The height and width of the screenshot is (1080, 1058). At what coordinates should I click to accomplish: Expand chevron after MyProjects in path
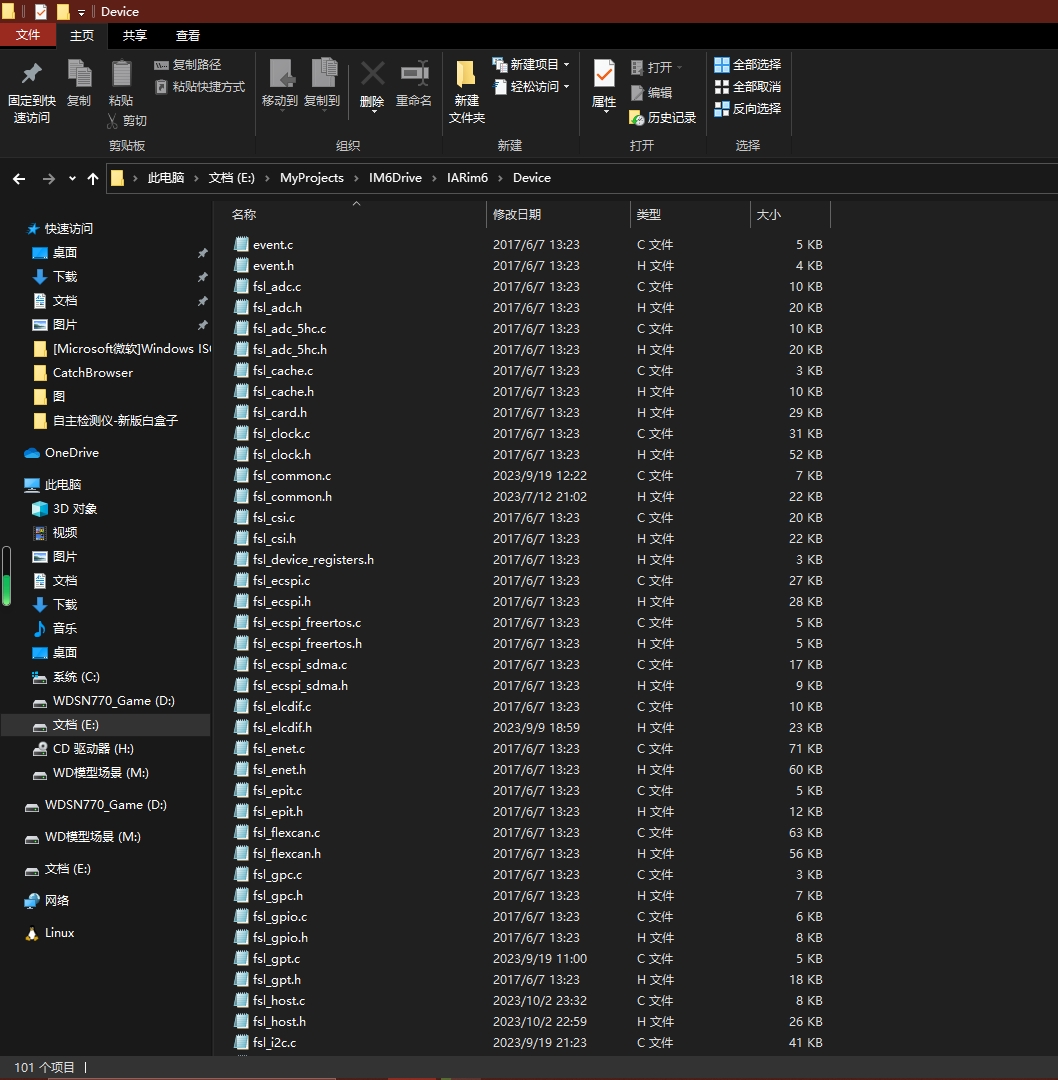click(x=356, y=178)
